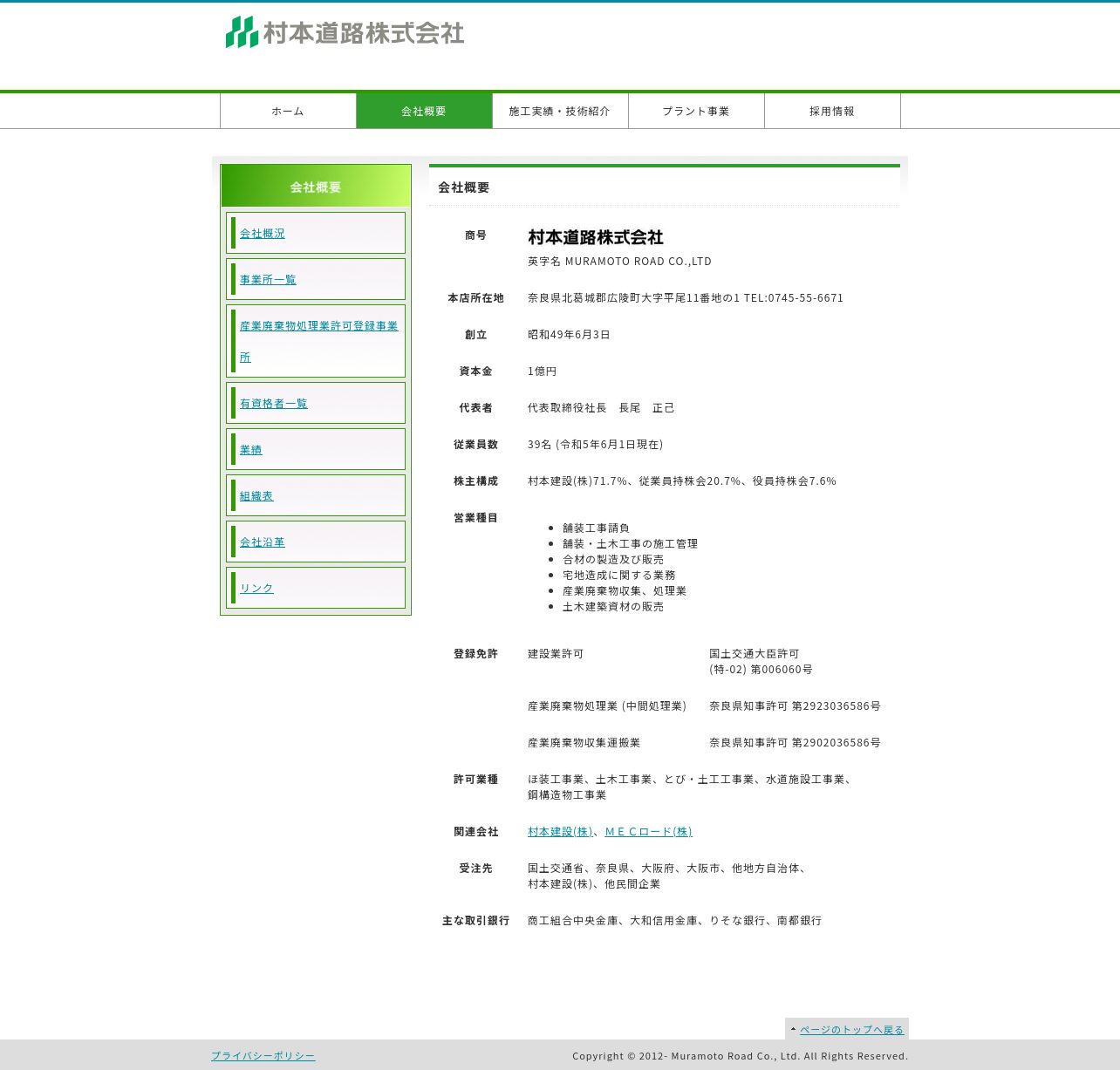Click permit number 第2902036586号
This screenshot has height=1070, width=1120.
click(x=837, y=743)
